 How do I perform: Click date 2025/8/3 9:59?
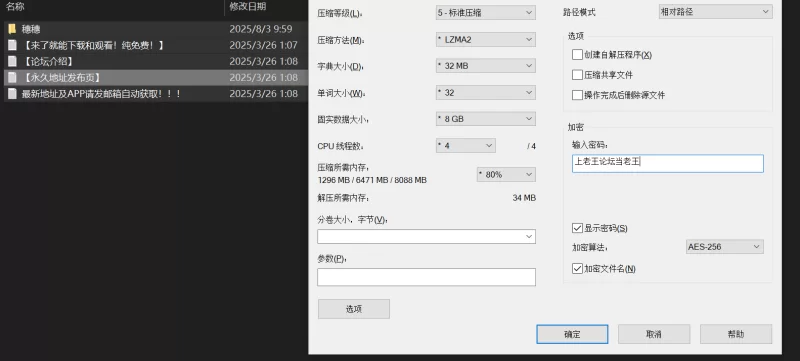(x=261, y=29)
